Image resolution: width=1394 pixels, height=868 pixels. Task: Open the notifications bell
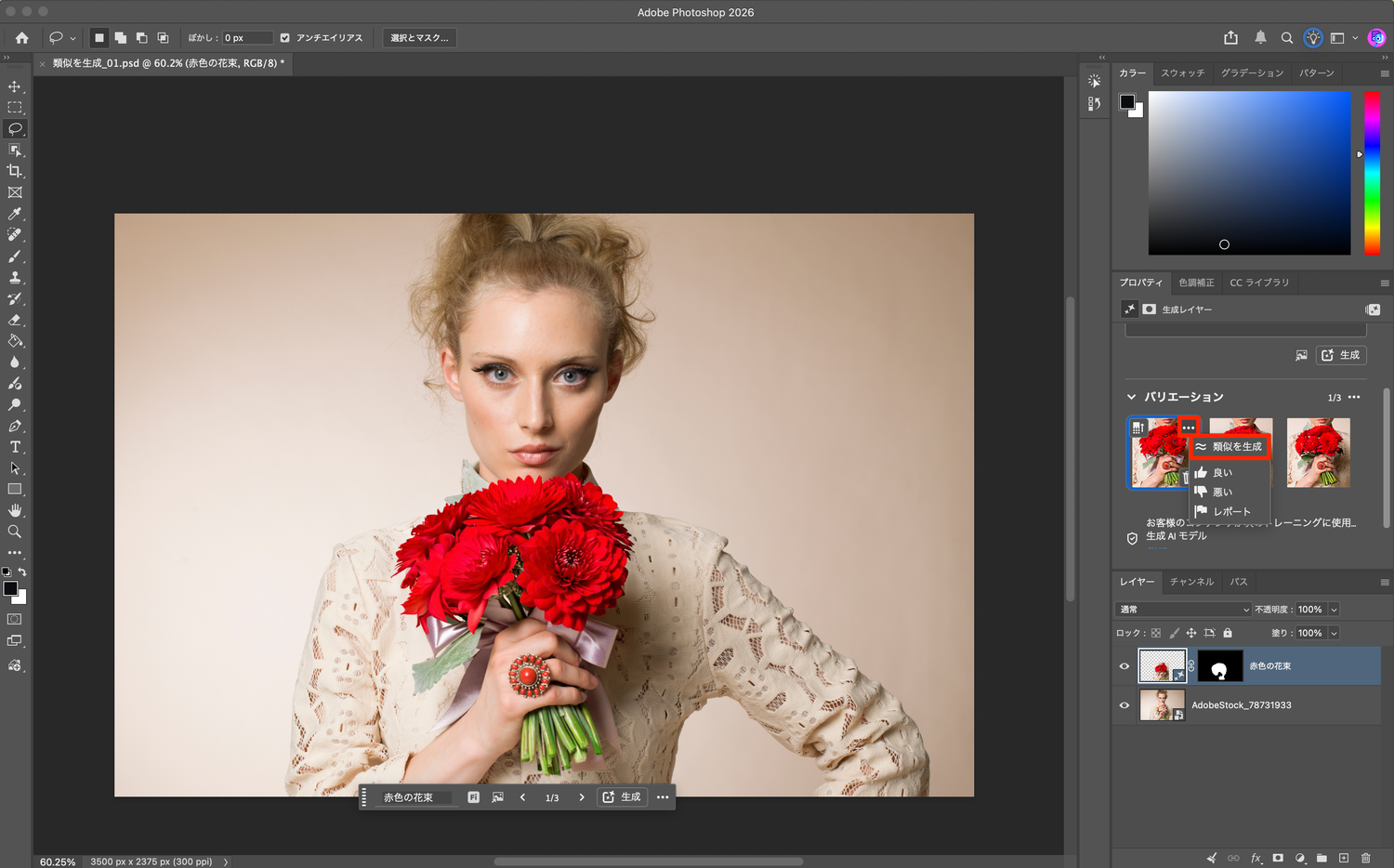pos(1260,38)
